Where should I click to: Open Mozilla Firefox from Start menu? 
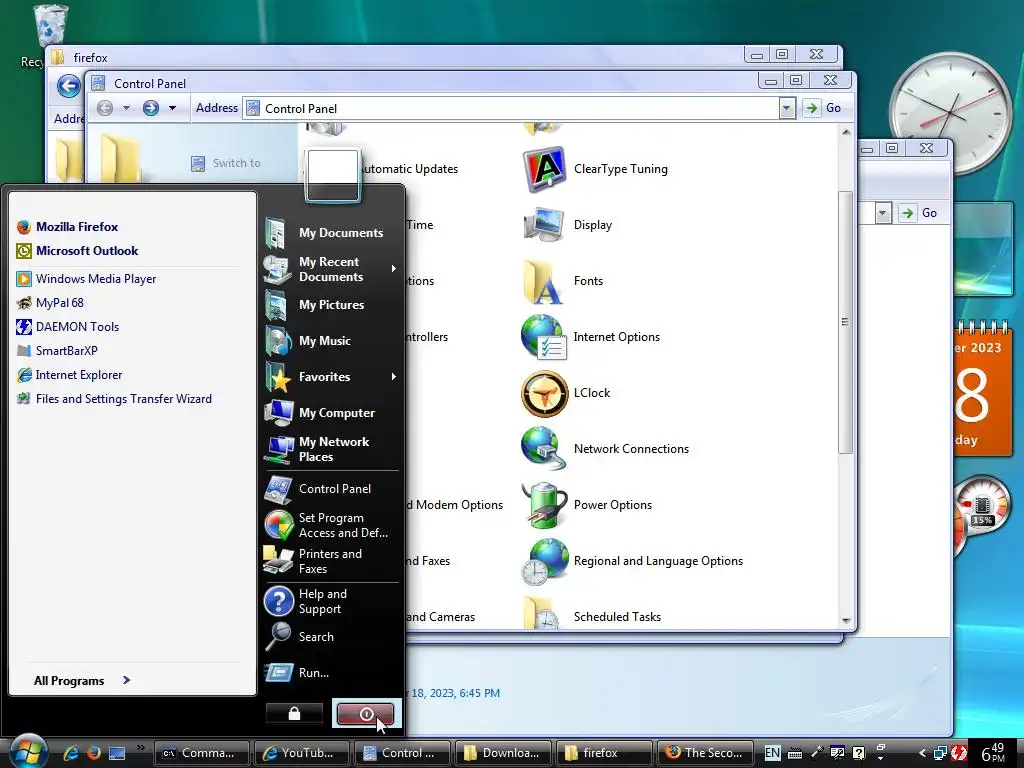tap(67, 227)
